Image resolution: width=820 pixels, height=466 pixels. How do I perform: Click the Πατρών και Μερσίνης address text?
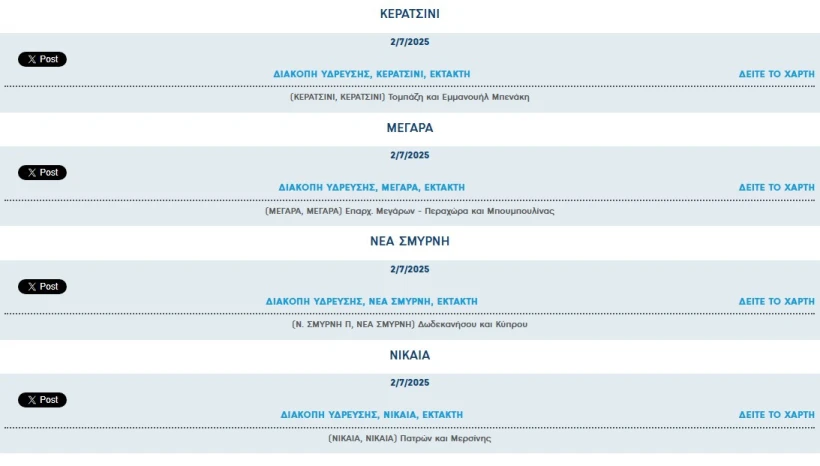click(446, 439)
